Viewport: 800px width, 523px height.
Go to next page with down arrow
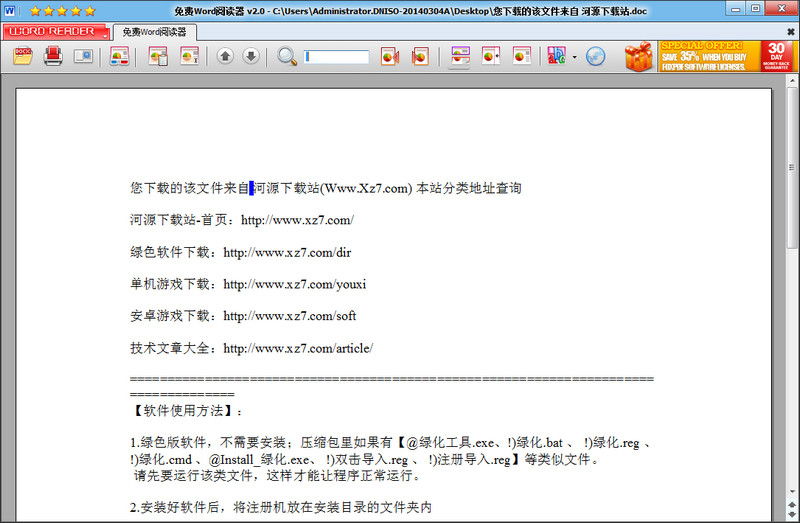251,56
